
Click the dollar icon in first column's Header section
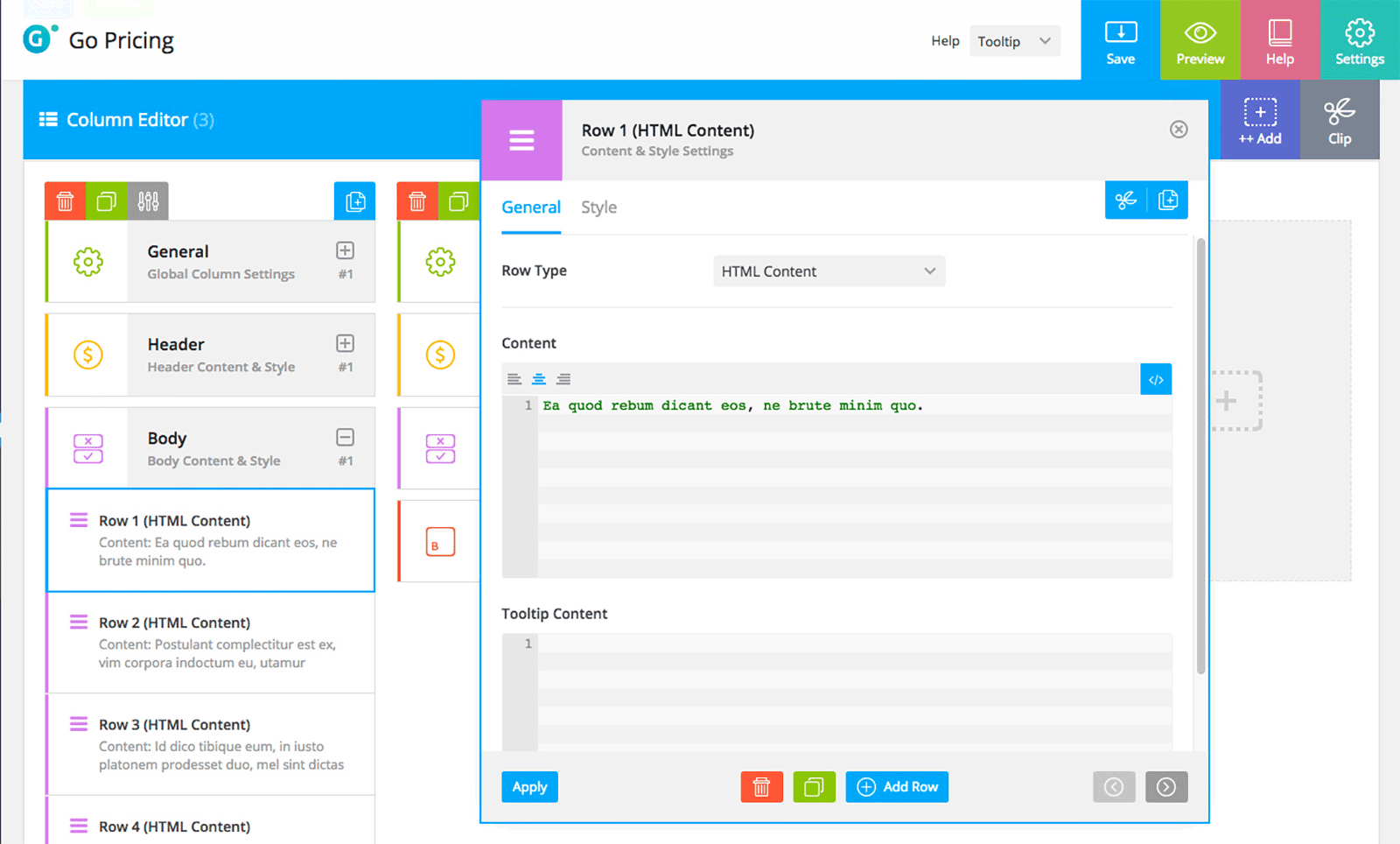[x=87, y=355]
